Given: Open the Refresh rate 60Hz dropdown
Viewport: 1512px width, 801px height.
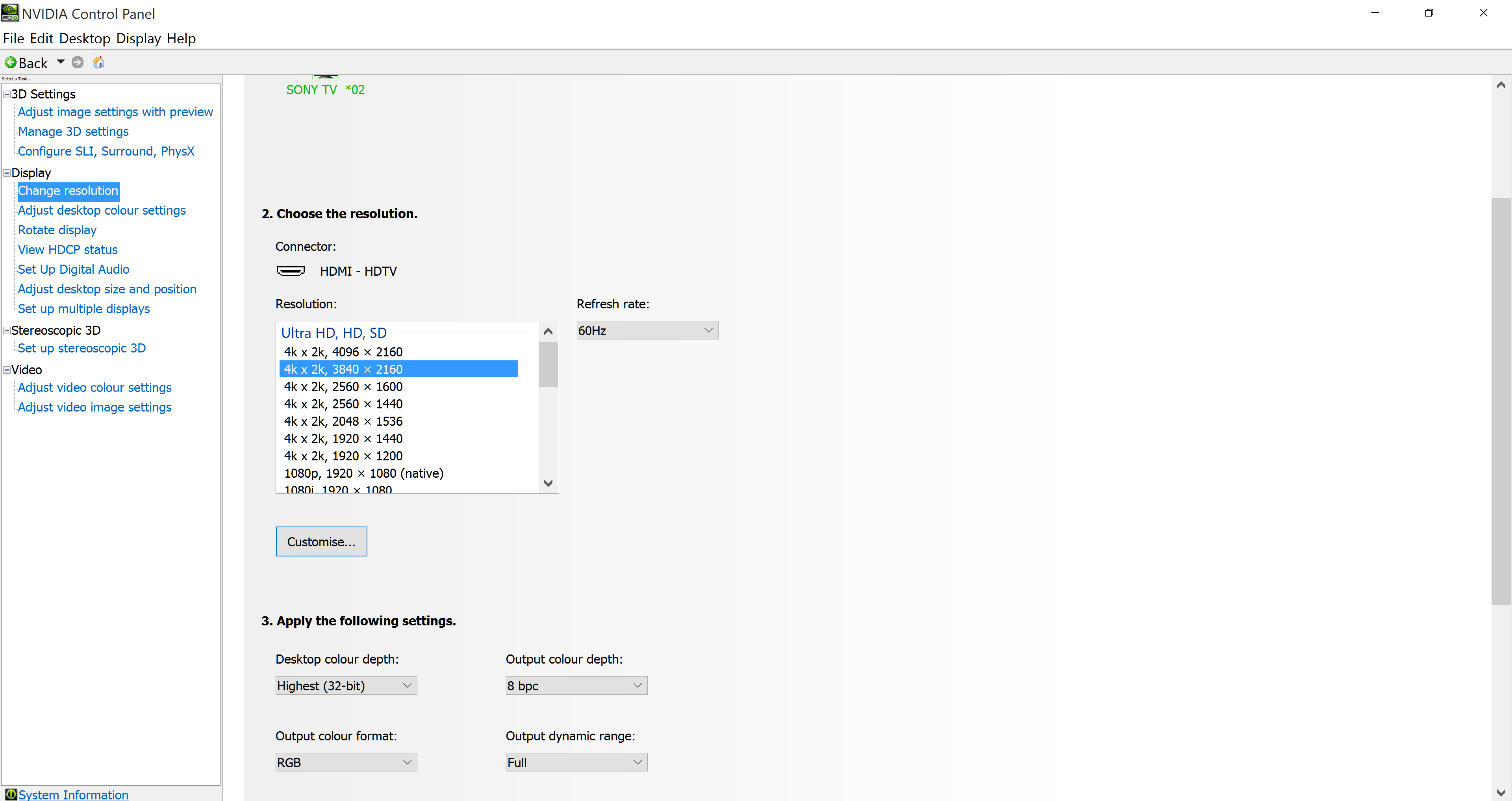Looking at the screenshot, I should pyautogui.click(x=647, y=331).
